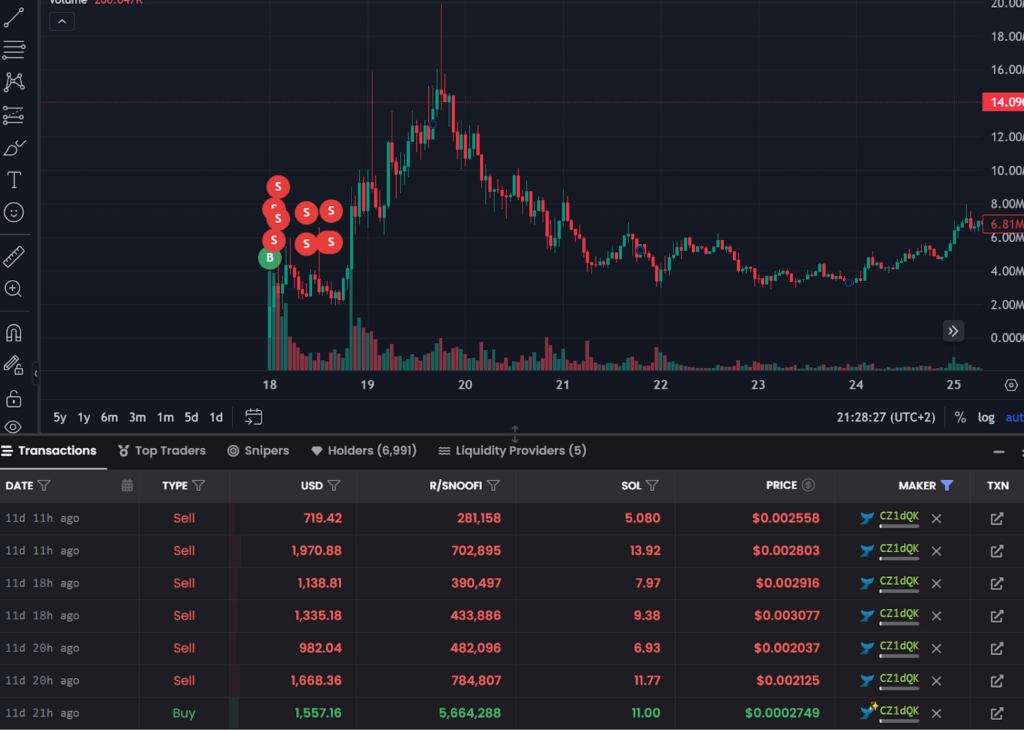
Task: Open transaction link for the Buy row
Action: point(996,714)
